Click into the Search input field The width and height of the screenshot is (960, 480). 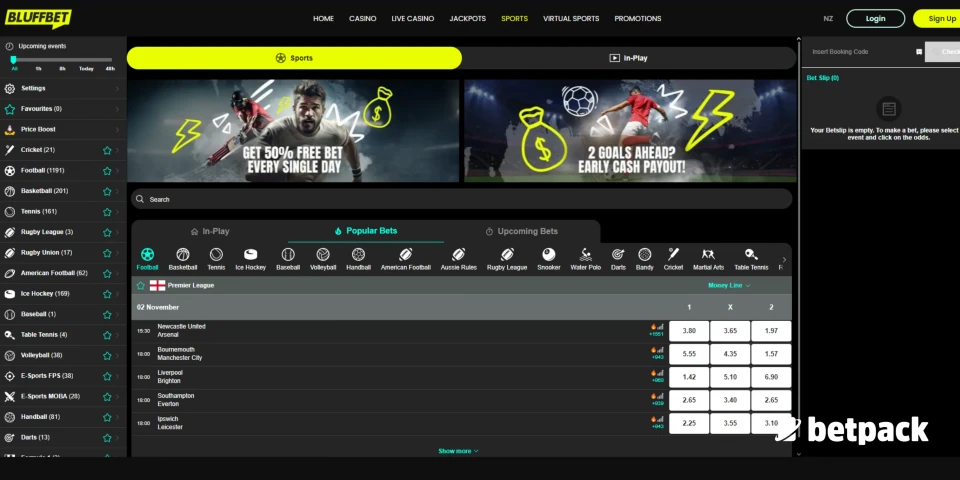click(x=460, y=199)
